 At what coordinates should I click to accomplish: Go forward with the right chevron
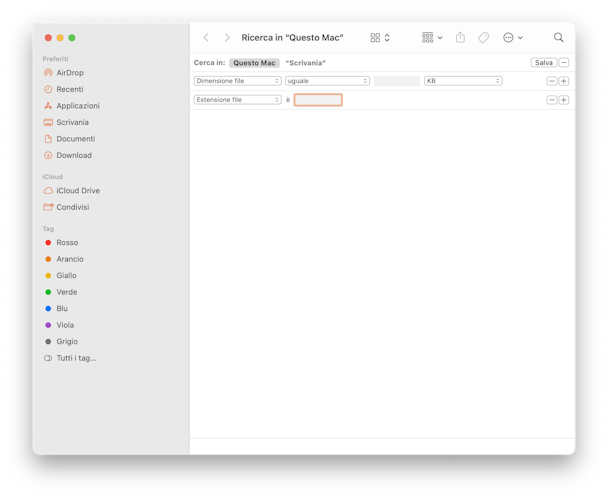click(227, 38)
